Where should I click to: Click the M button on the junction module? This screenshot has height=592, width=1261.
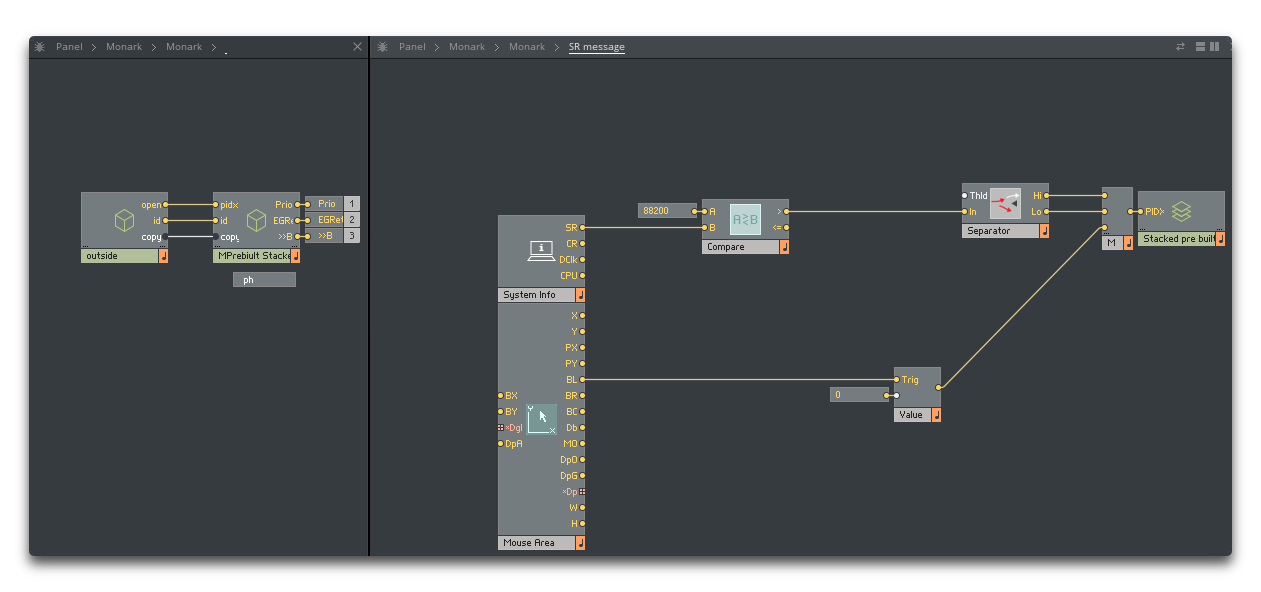(x=1110, y=242)
